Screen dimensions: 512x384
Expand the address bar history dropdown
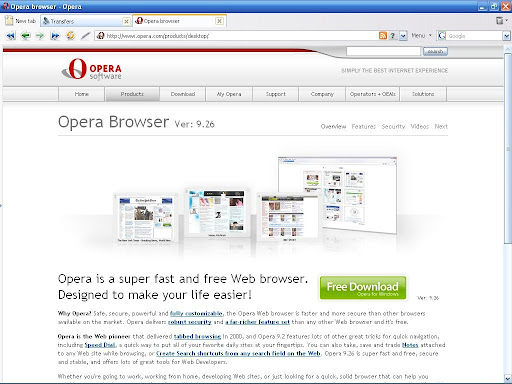click(403, 36)
